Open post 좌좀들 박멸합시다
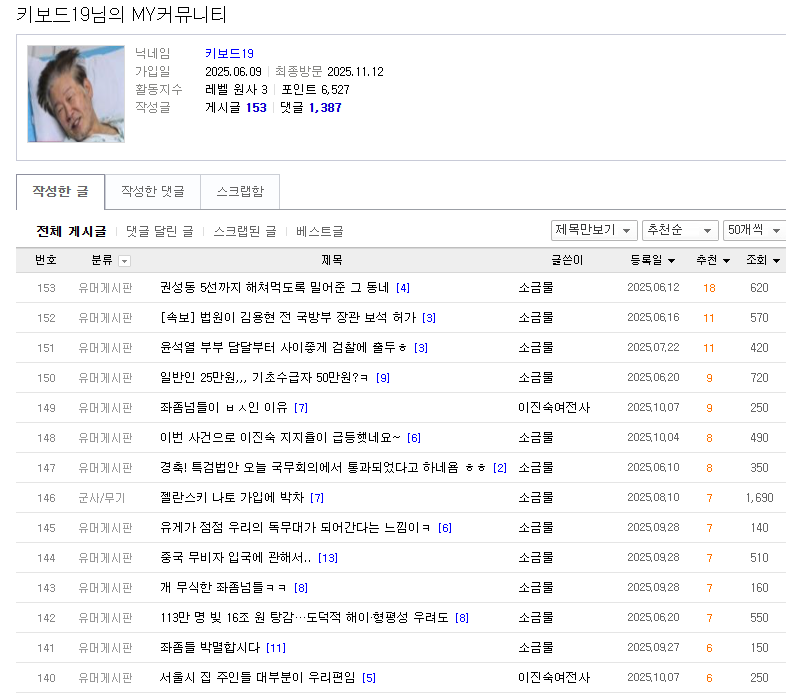Screen dimensions: 786x696 [x=210, y=648]
